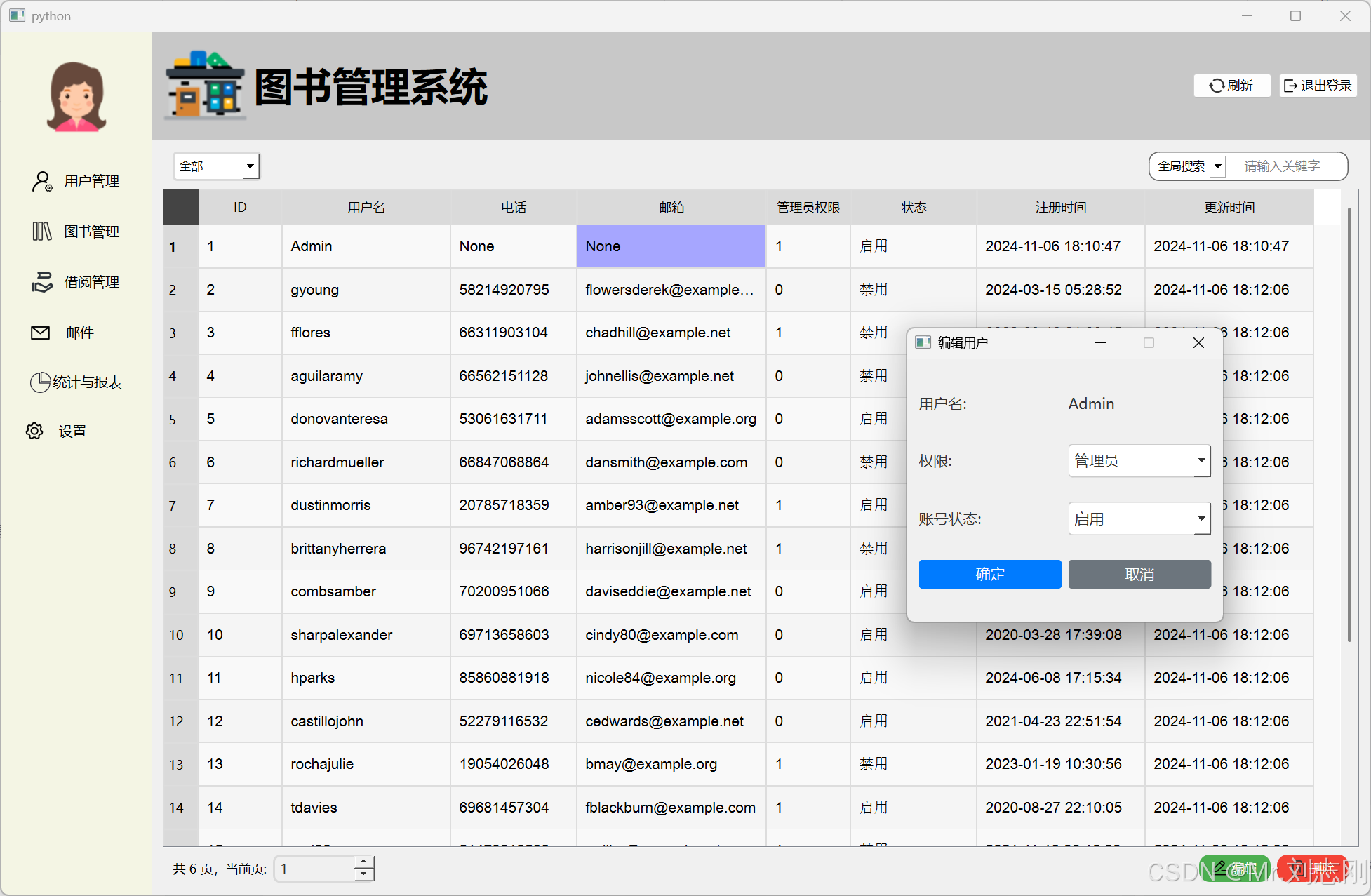1371x896 pixels.
Task: Click the bookshelf logo beside the title
Action: [205, 86]
